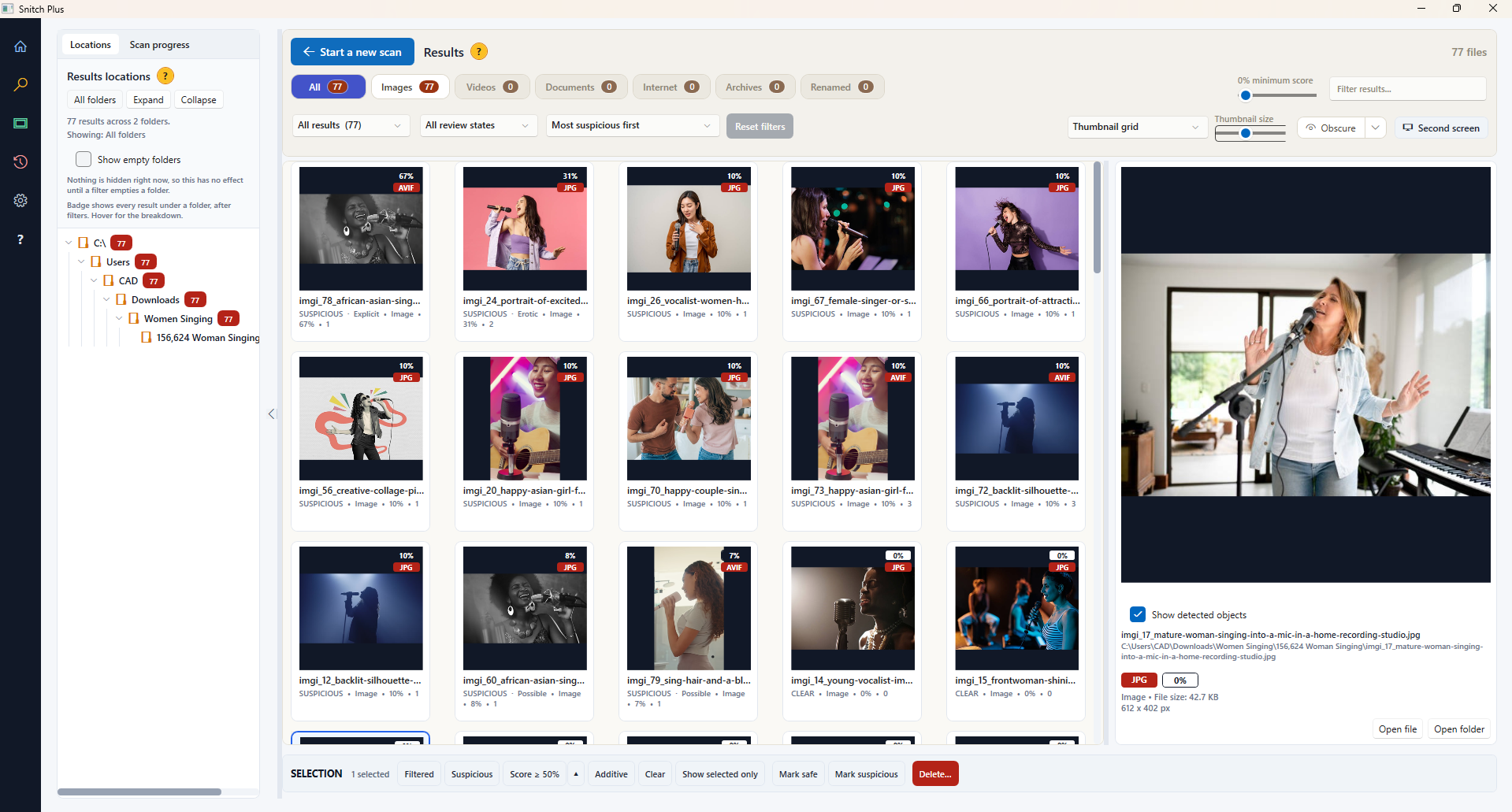Click the 77 badge next to C:\
Screen dimensions: 1512x812
[121, 243]
